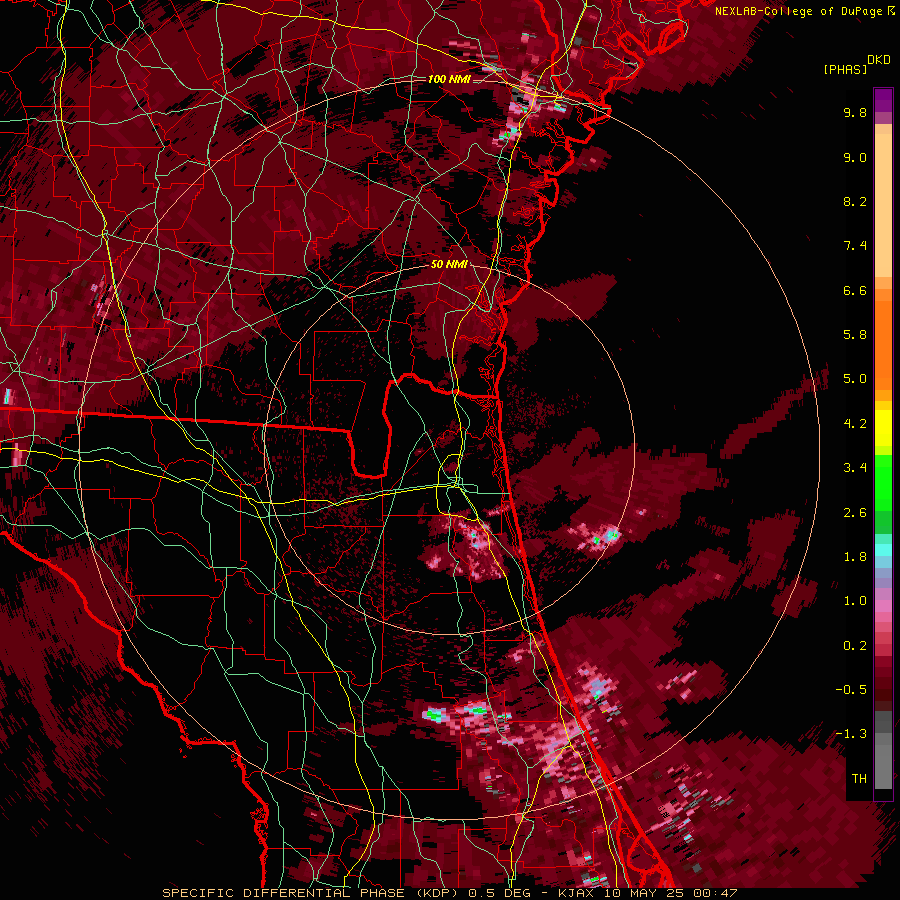Click the 5.0 value on the scale
Image resolution: width=900 pixels, height=900 pixels.
click(855, 379)
